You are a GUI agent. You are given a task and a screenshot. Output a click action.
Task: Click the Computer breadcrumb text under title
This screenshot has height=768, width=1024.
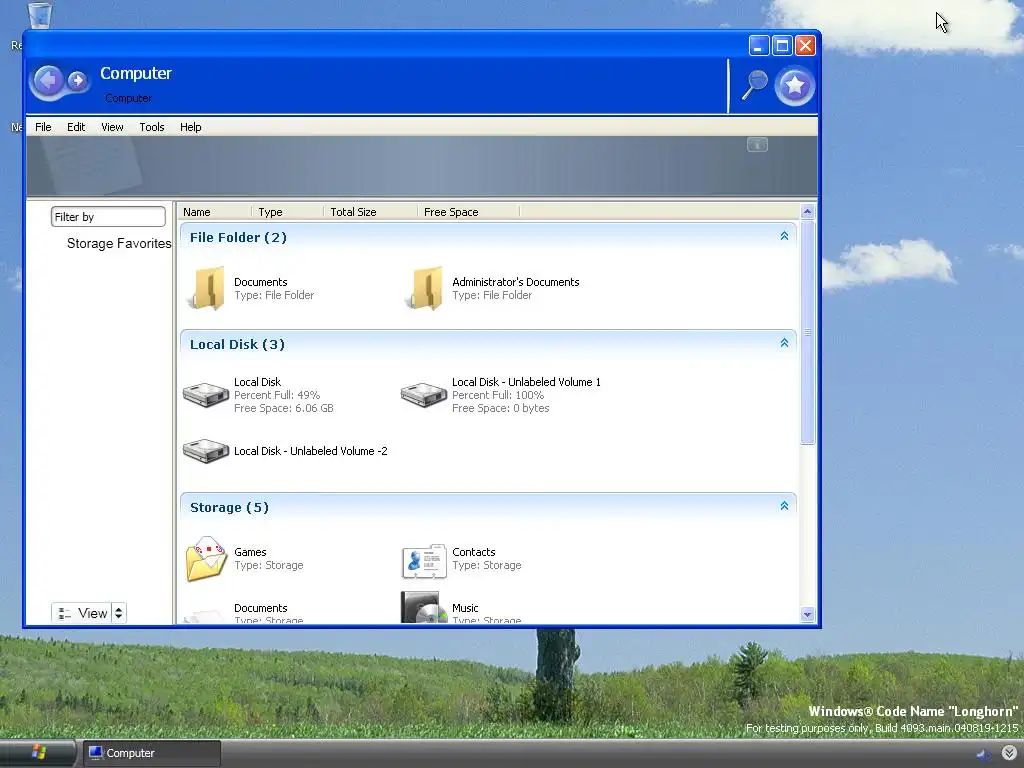[128, 98]
